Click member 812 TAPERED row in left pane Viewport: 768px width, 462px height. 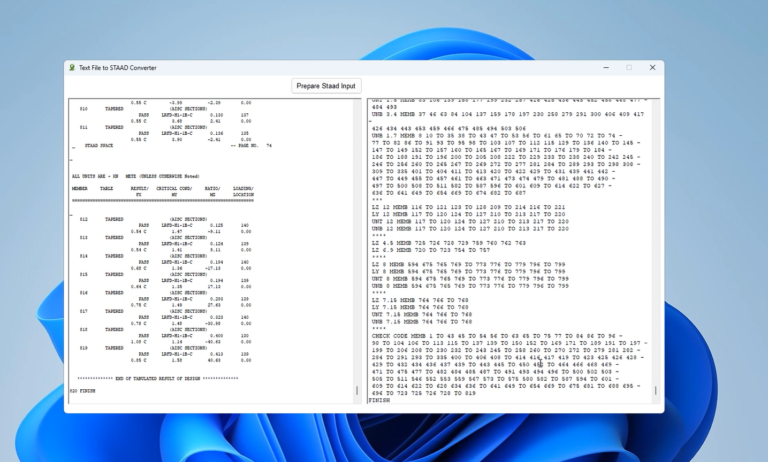pyautogui.click(x=144, y=219)
